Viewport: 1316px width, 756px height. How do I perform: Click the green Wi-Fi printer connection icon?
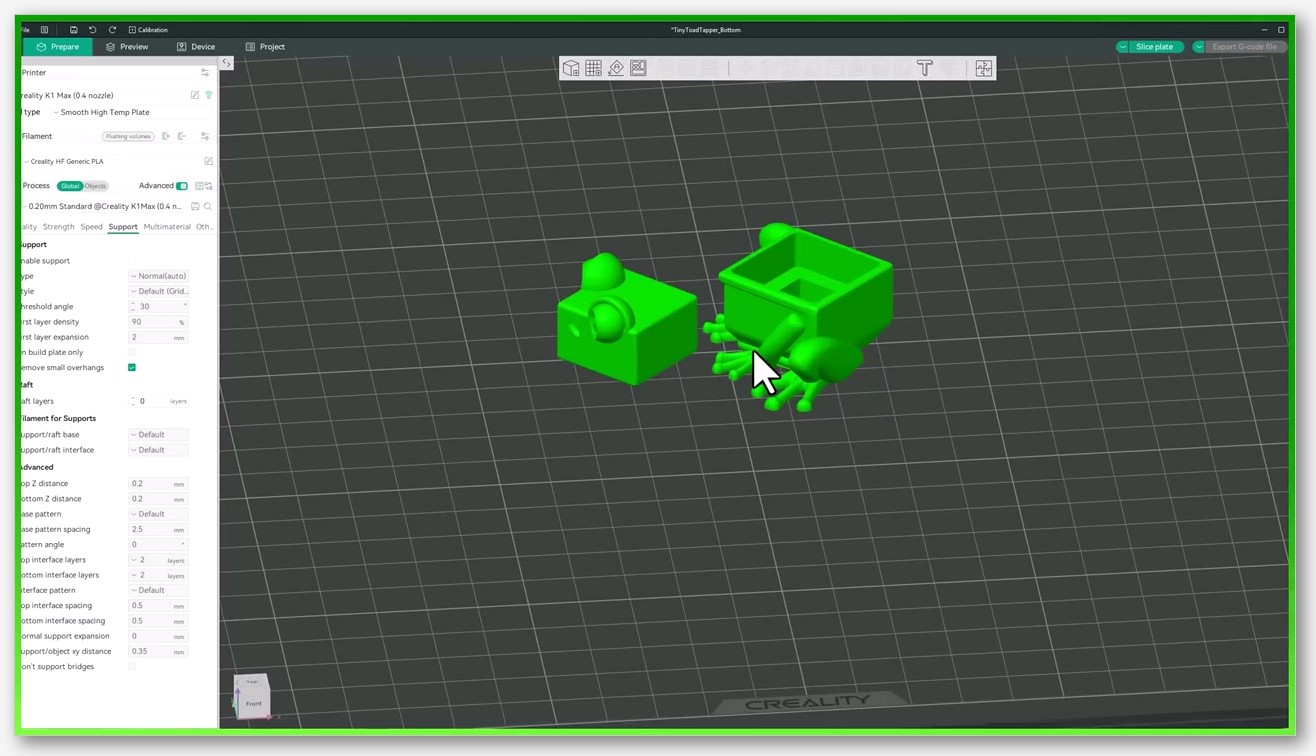coord(208,95)
